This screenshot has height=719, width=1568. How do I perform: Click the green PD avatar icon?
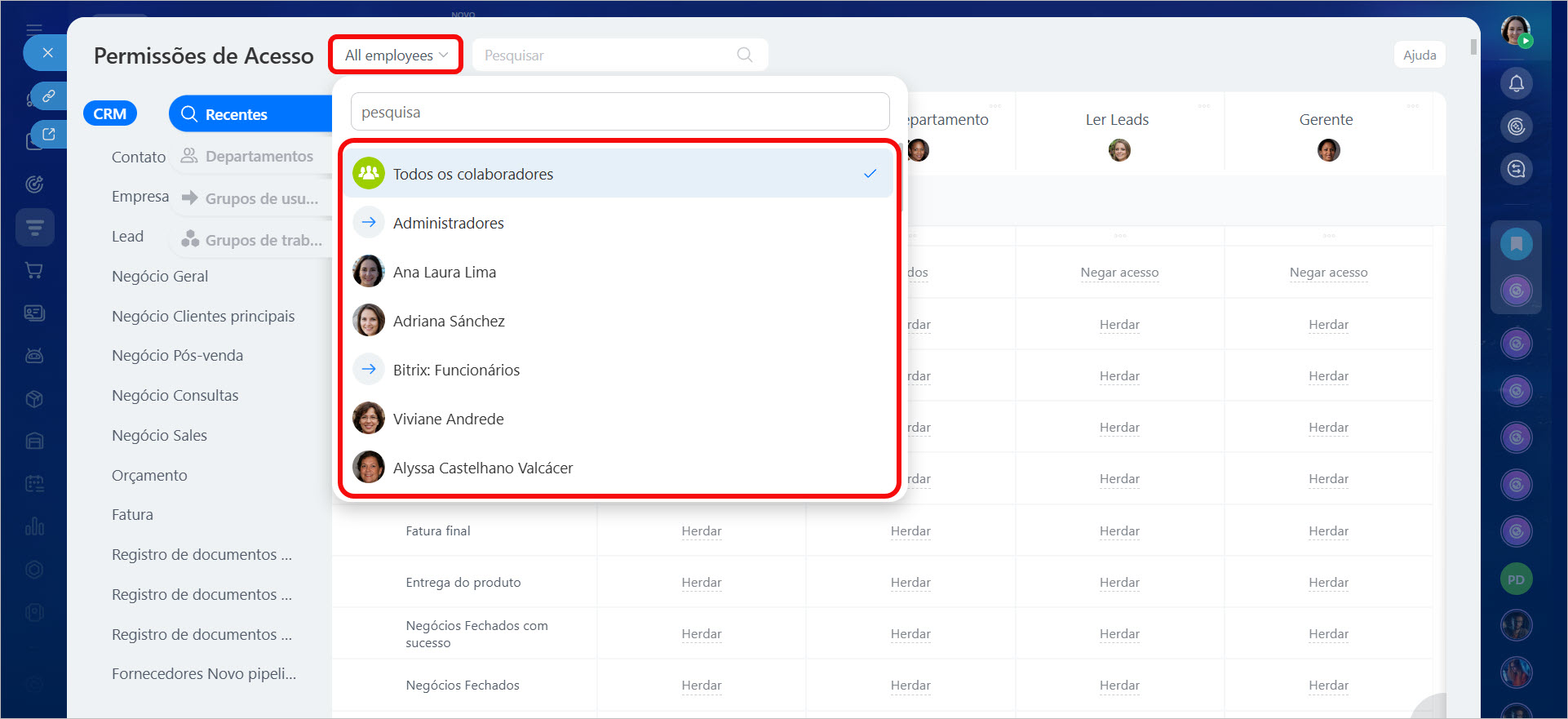pos(1516,579)
